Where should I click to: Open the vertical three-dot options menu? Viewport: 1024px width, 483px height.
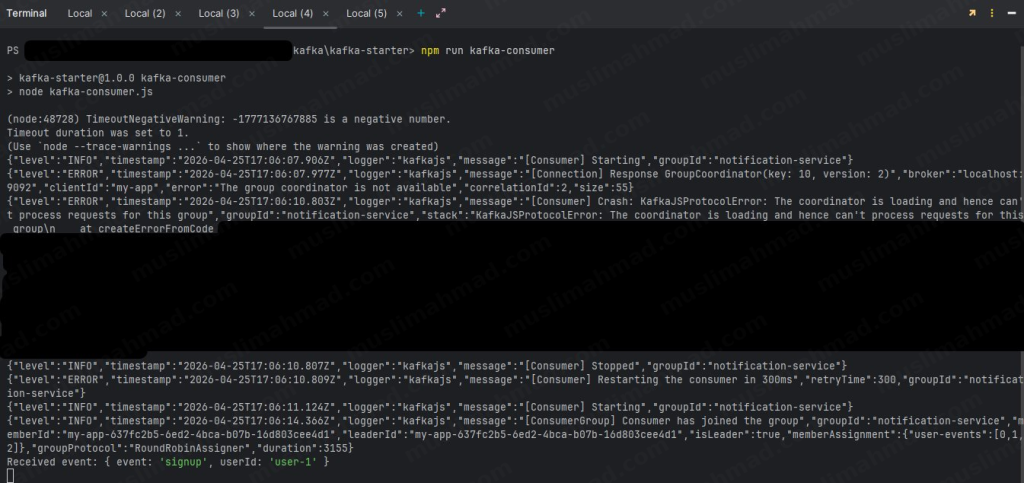(x=992, y=13)
